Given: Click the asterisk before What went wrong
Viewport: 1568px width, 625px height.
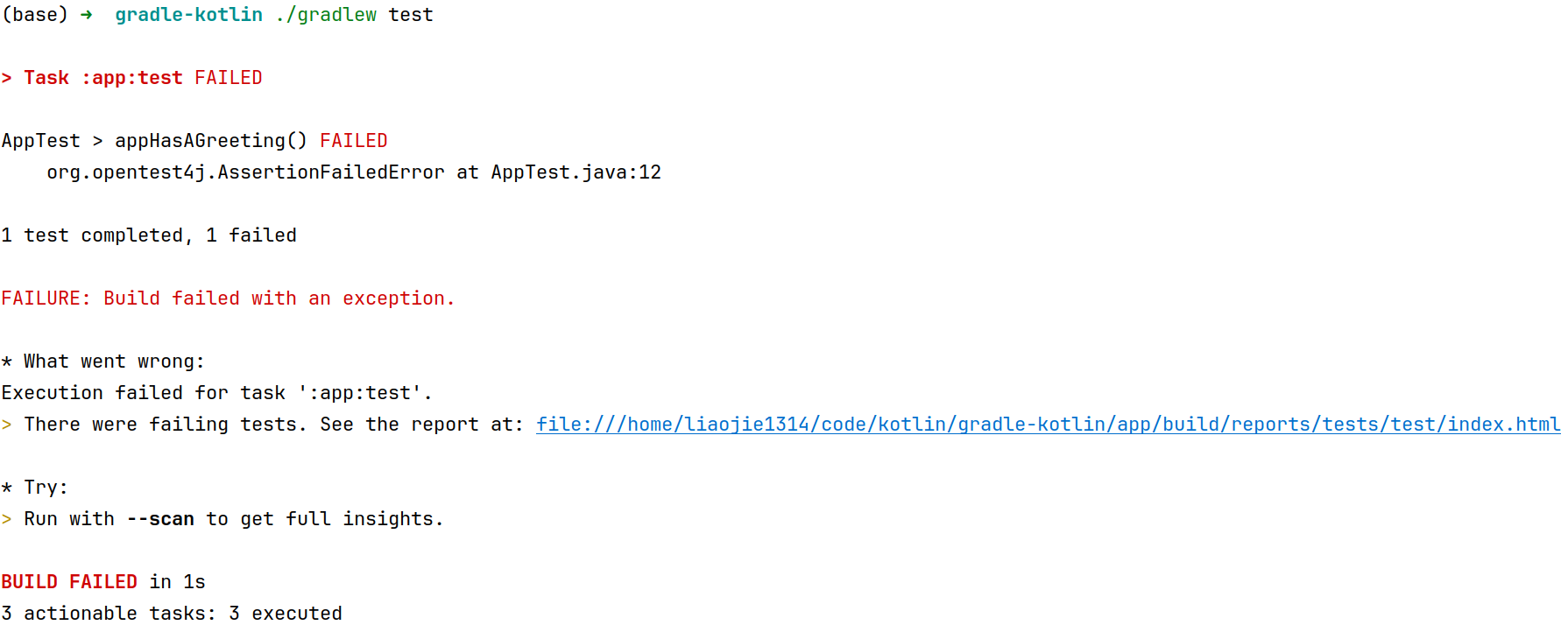Looking at the screenshot, I should click(x=7, y=362).
